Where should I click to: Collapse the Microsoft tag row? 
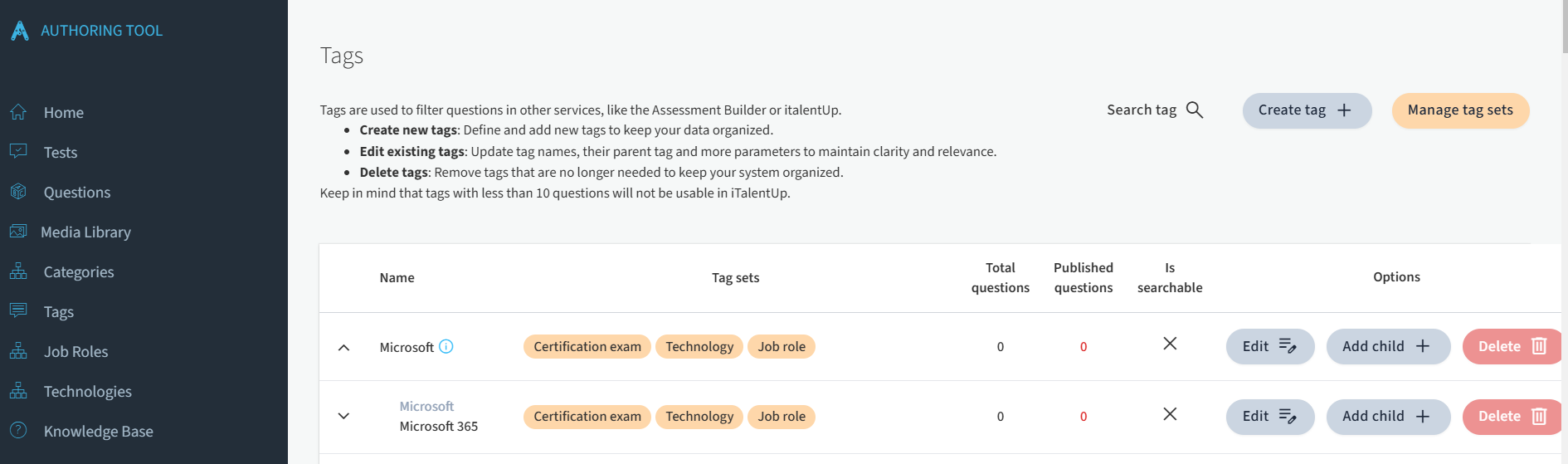coord(343,347)
